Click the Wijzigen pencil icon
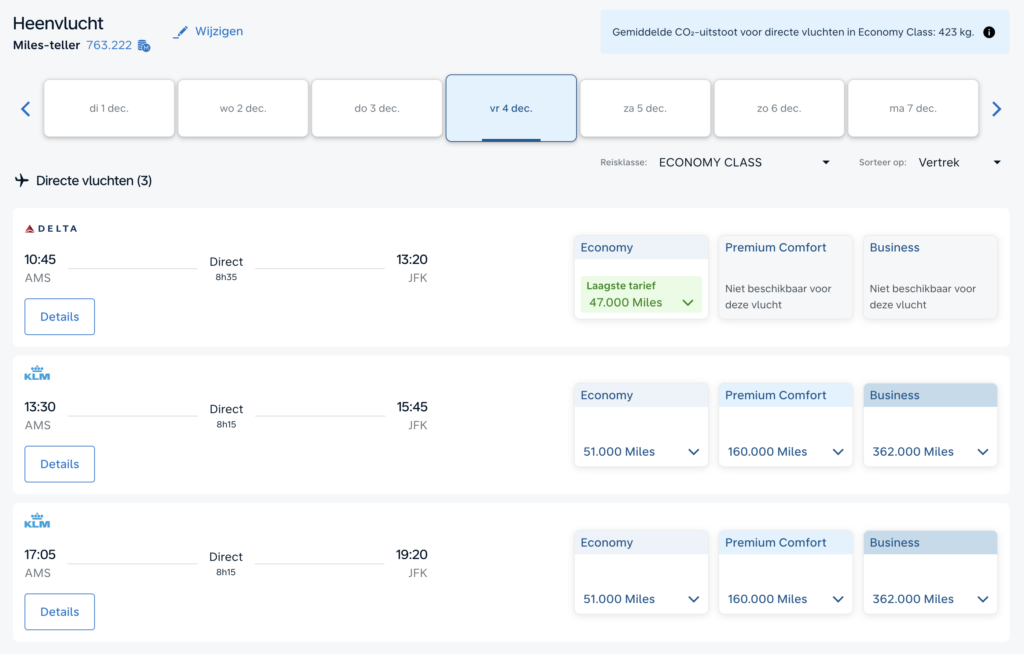Screen dimensions: 1024x654 pos(180,32)
